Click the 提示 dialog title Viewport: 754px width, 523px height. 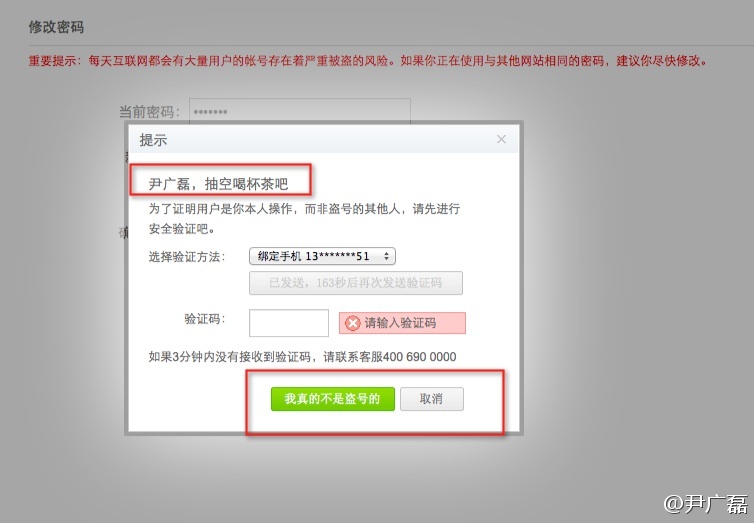tap(153, 140)
